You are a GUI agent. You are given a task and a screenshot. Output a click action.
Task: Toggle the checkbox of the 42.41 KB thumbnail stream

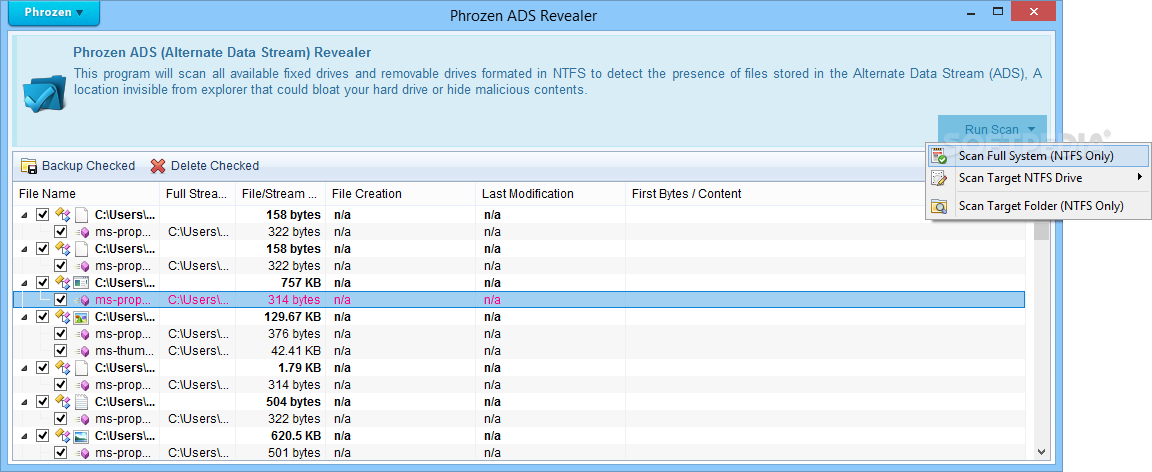tap(61, 351)
